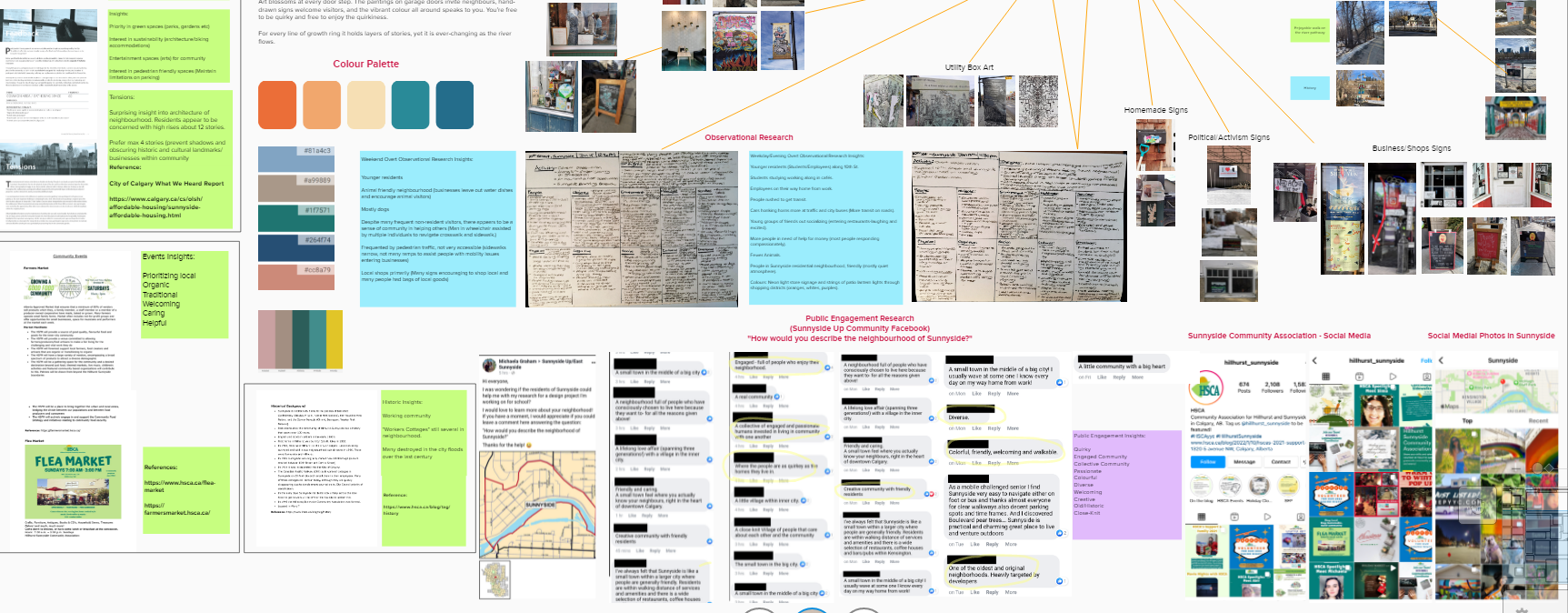
Task: Click the river pathway photo
Action: 1360,32
